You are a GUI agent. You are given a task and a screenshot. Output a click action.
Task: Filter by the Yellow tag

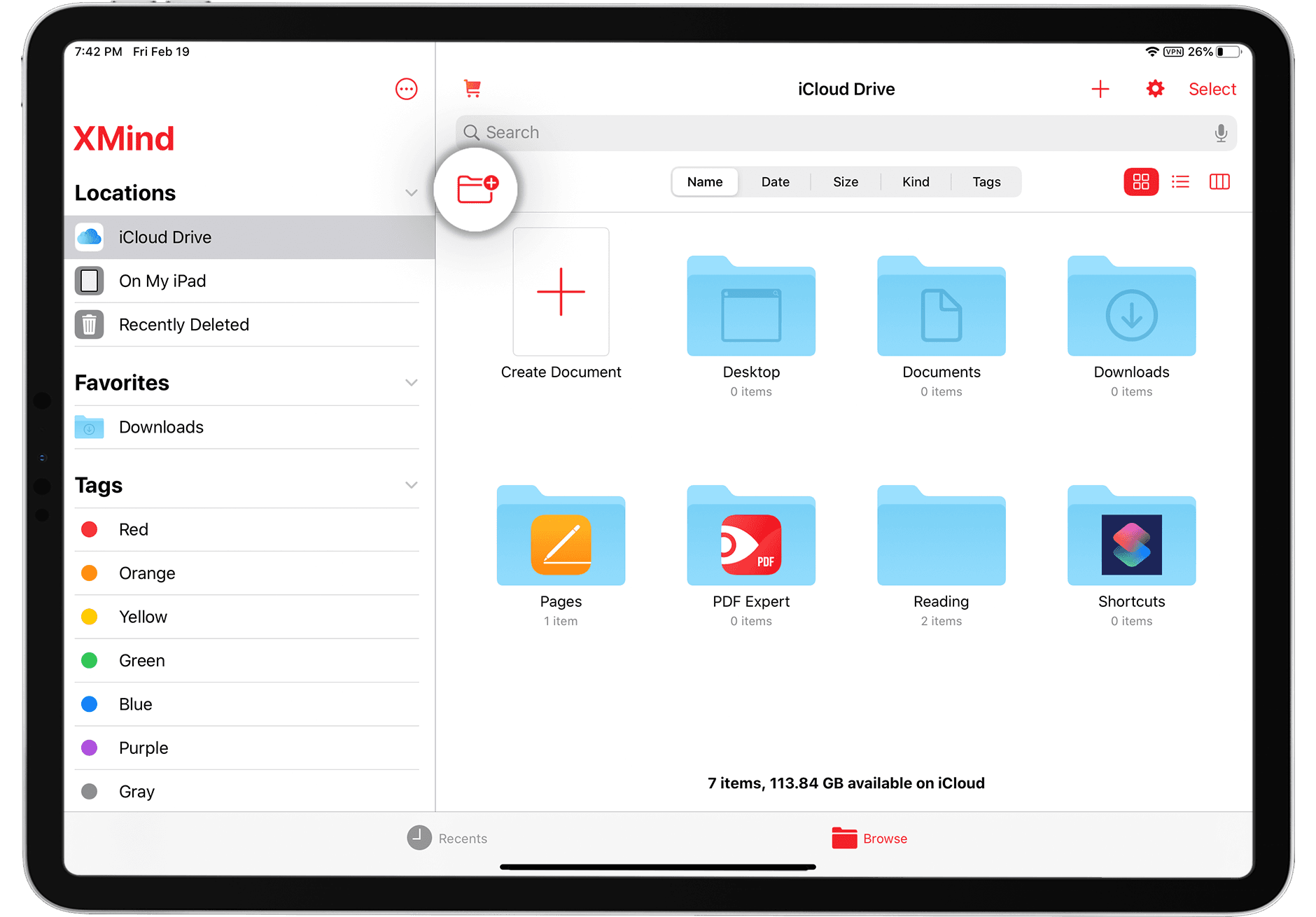pyautogui.click(x=249, y=617)
